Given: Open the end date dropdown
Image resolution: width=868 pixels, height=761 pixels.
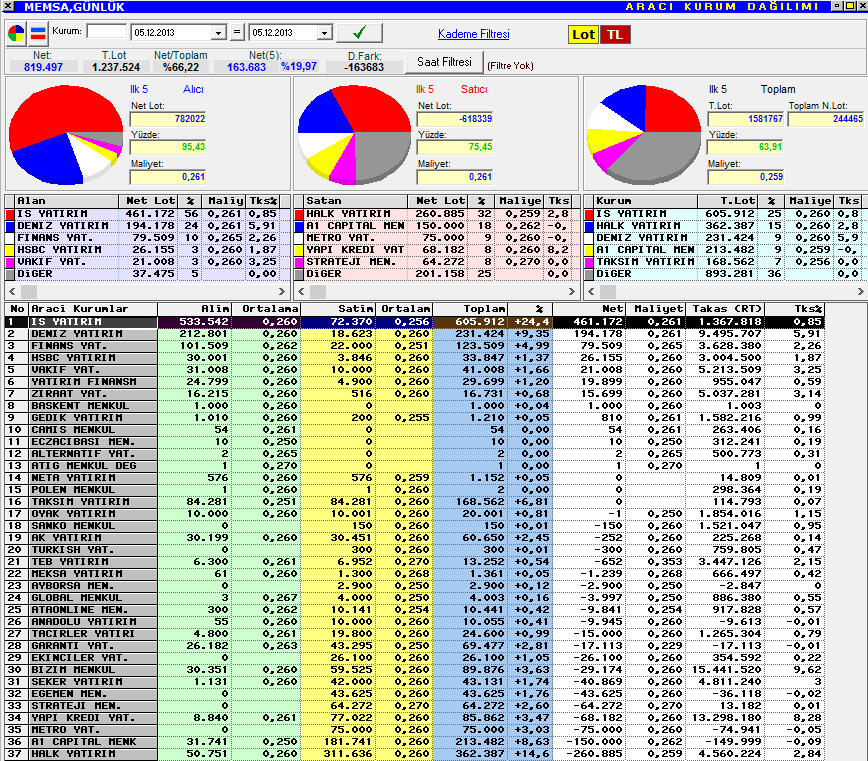Looking at the screenshot, I should tap(325, 33).
